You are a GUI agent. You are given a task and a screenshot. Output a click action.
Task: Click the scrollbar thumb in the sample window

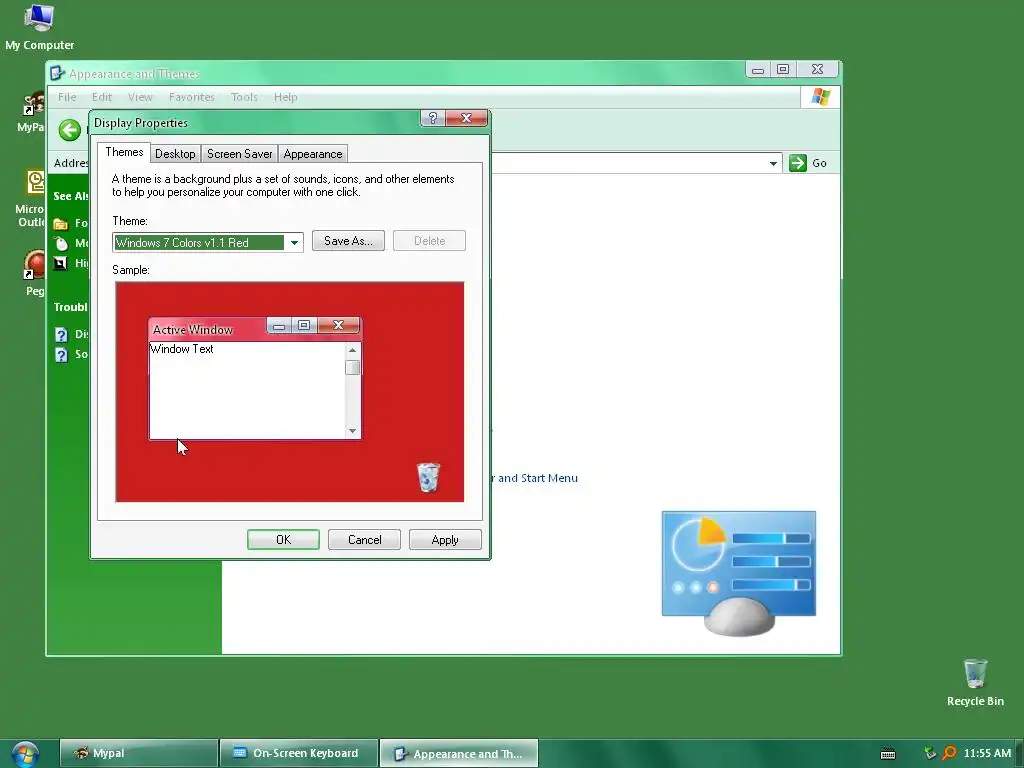pyautogui.click(x=353, y=368)
